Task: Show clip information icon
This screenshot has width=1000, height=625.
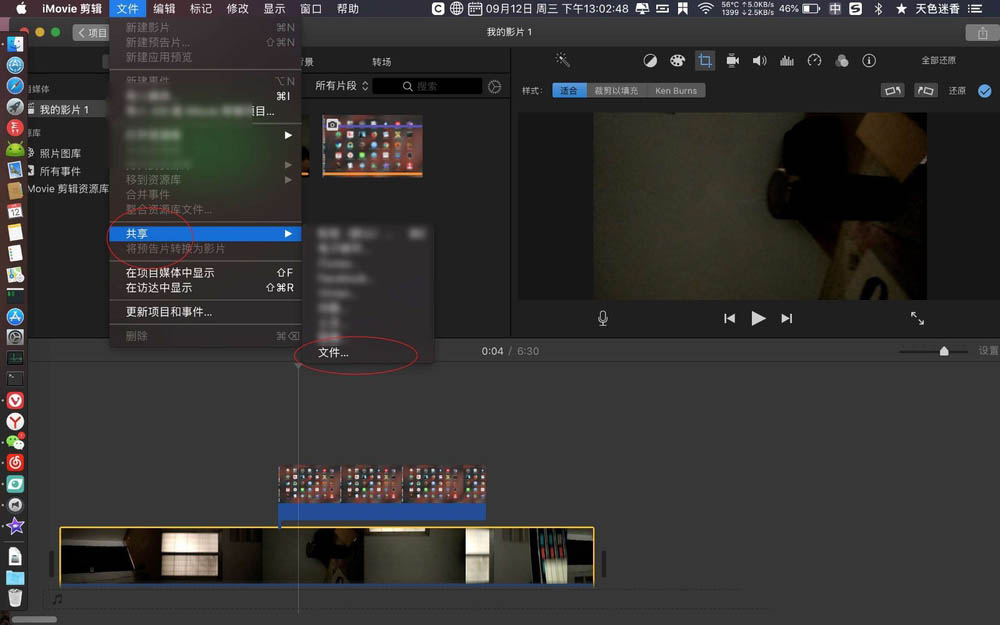Action: click(869, 61)
